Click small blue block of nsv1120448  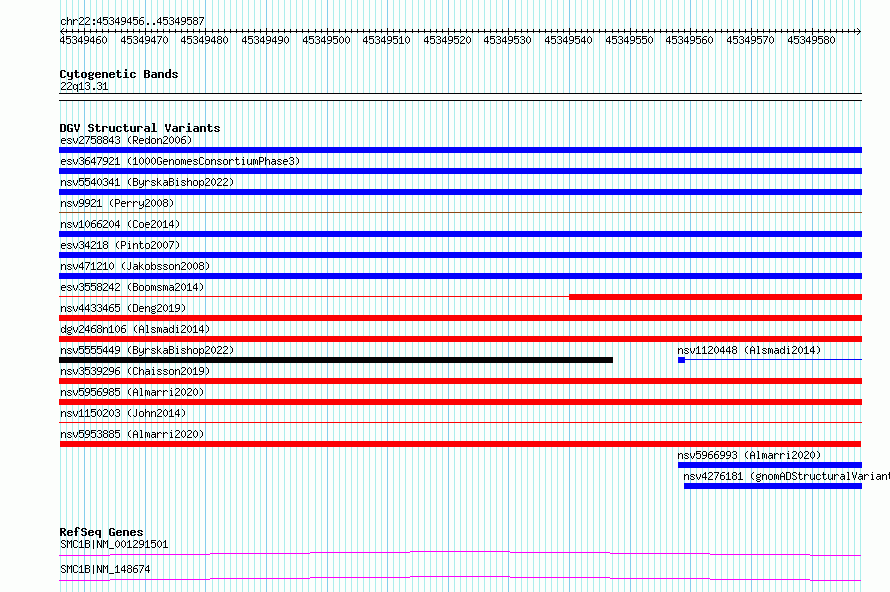681,360
